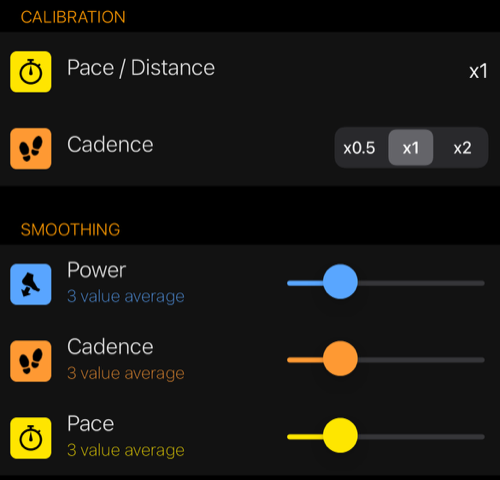The height and width of the screenshot is (480, 500).
Task: Open the Pace / Distance calibration row
Action: click(250, 71)
